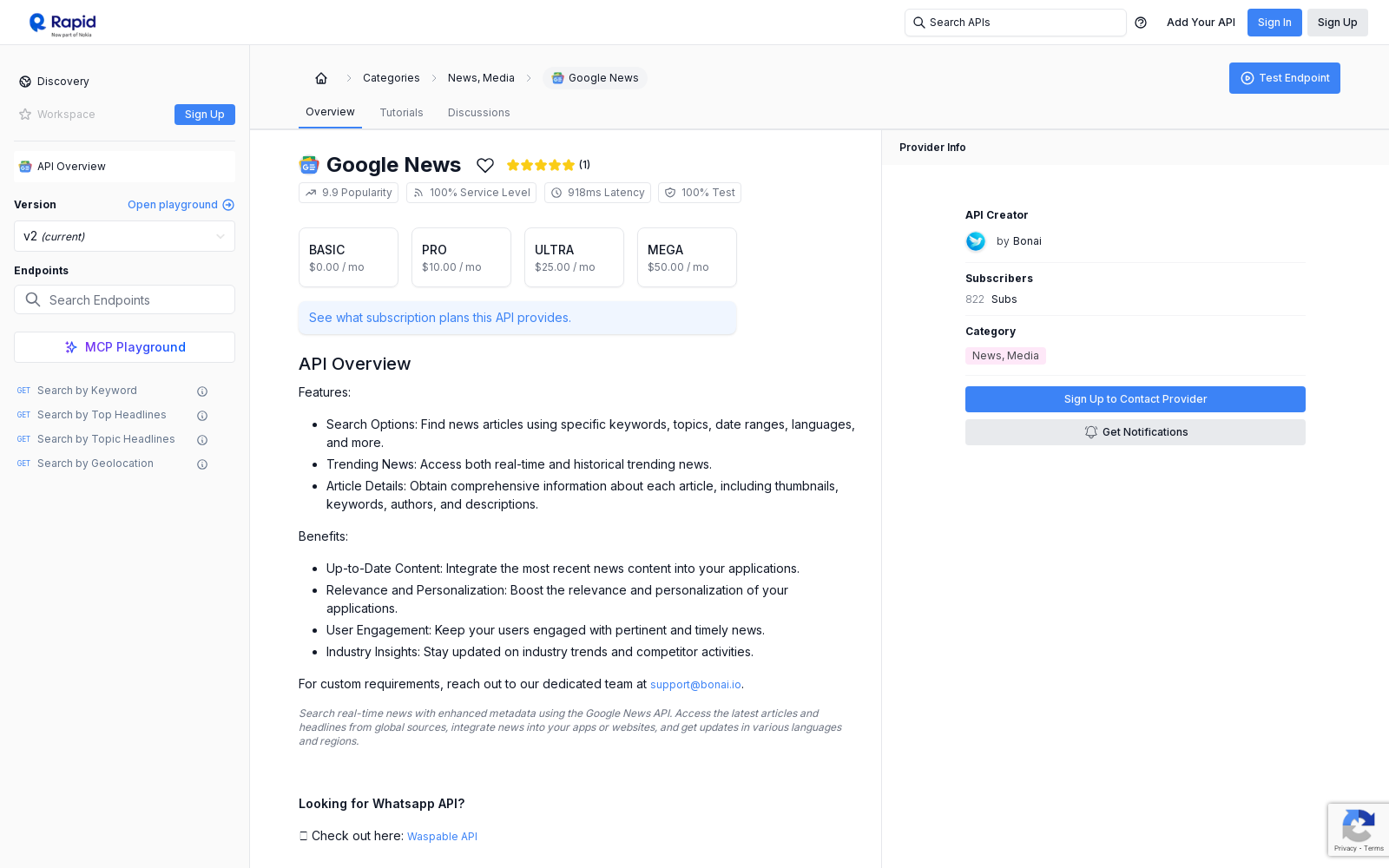Image resolution: width=1389 pixels, height=868 pixels.
Task: Click the support@bonai.io email link
Action: pyautogui.click(x=695, y=685)
